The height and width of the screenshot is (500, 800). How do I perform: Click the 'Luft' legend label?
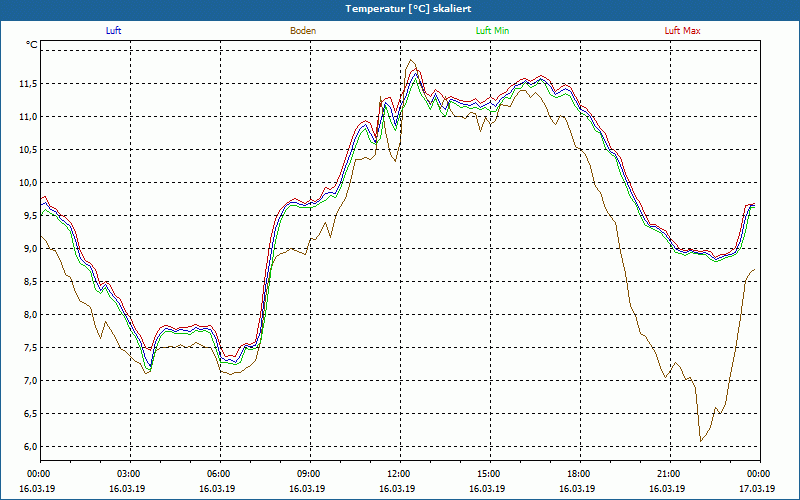(x=113, y=31)
